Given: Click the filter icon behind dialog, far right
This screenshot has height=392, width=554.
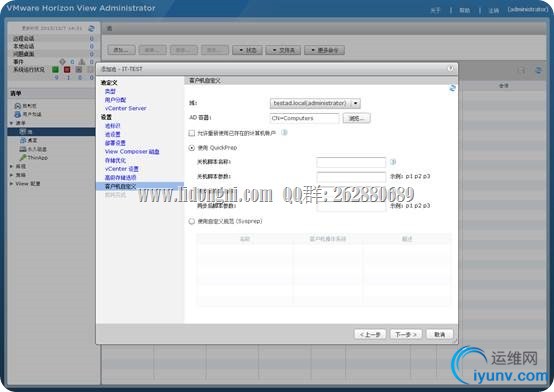Looking at the screenshot, I should [x=521, y=70].
